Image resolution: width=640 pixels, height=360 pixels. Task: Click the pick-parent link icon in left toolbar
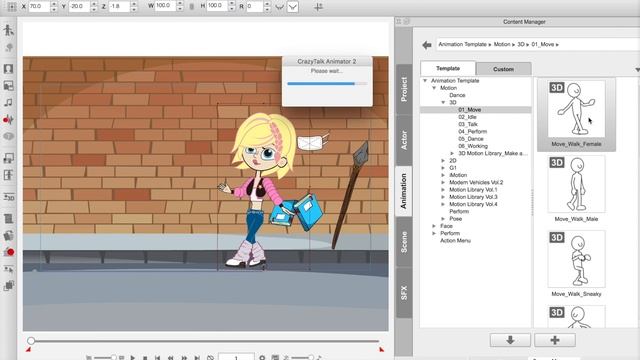[8, 269]
